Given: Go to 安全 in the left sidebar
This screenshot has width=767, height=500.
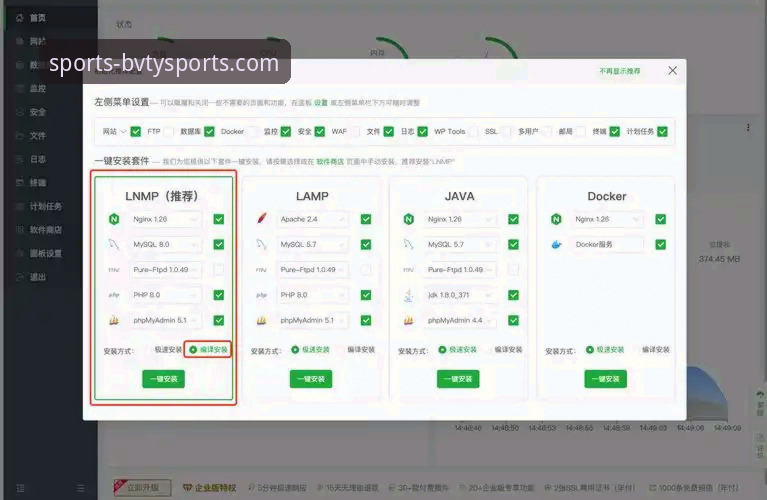Looking at the screenshot, I should click(x=38, y=112).
